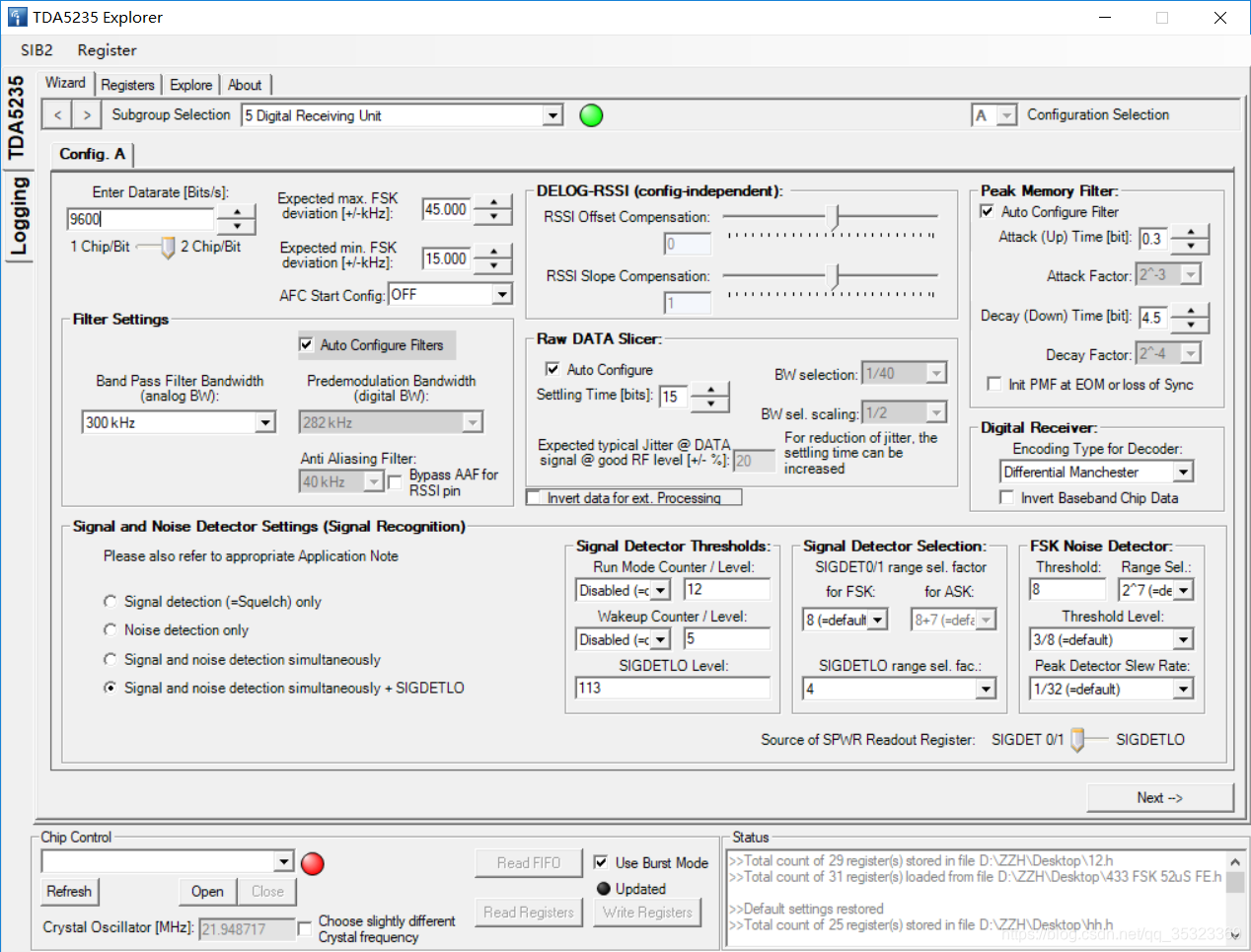Select the Config. A tab

point(92,154)
